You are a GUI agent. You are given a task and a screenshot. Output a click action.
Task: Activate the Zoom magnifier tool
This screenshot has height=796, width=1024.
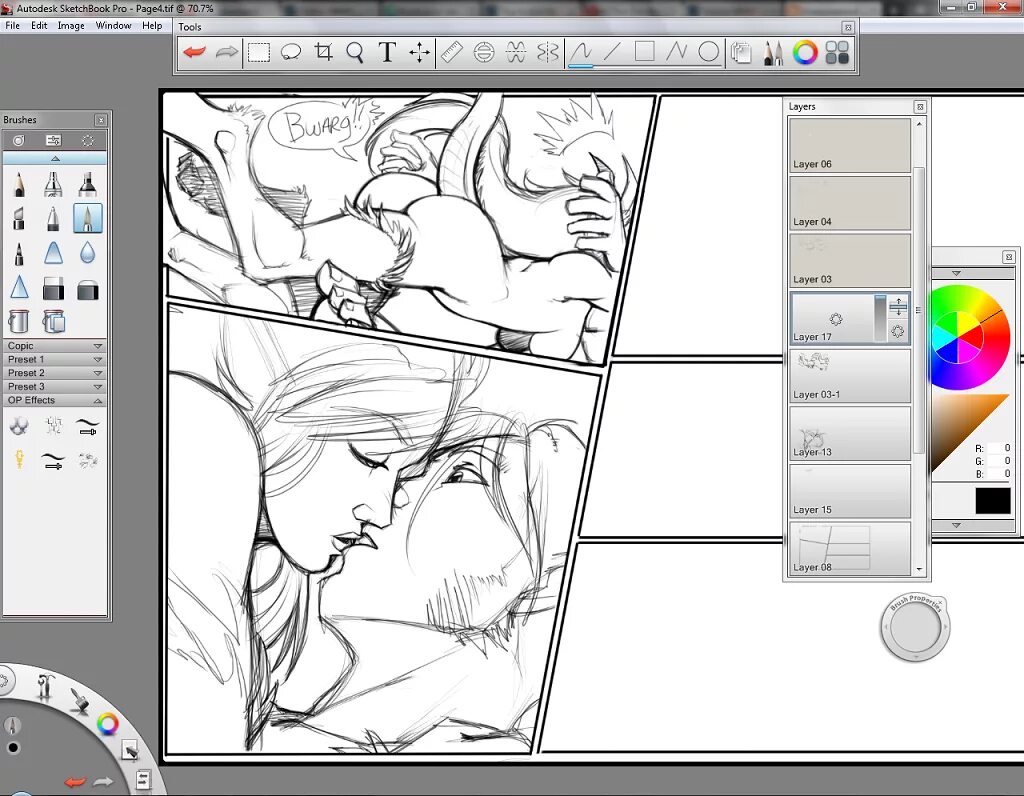[355, 52]
